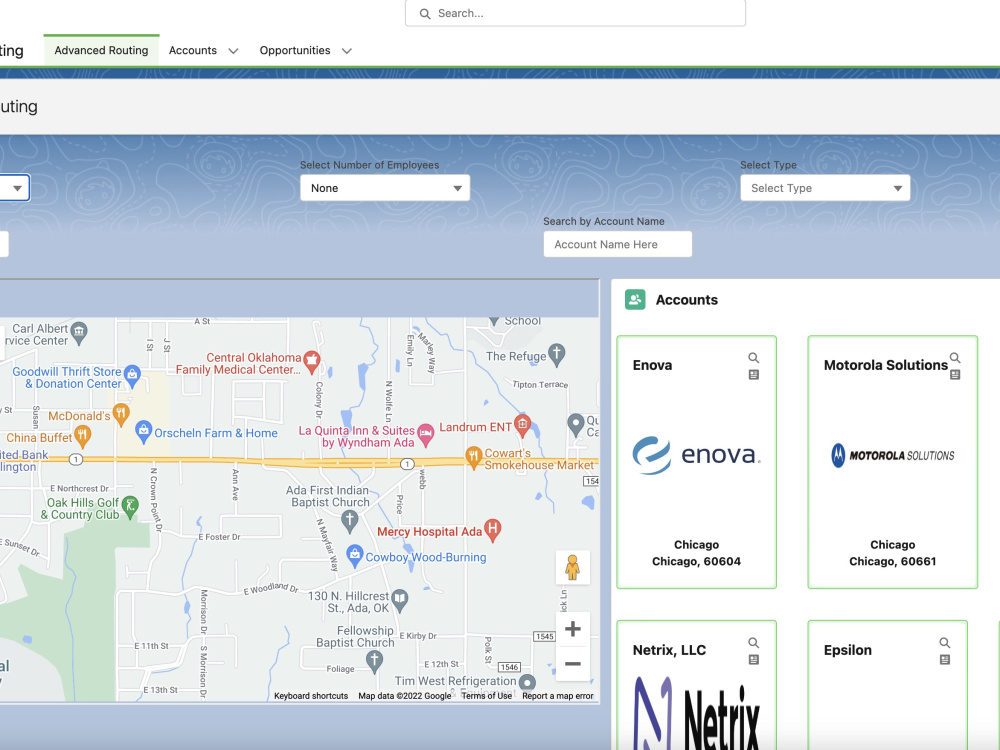This screenshot has width=1000, height=750.
Task: Click the Epsilon account name heading
Action: click(848, 650)
